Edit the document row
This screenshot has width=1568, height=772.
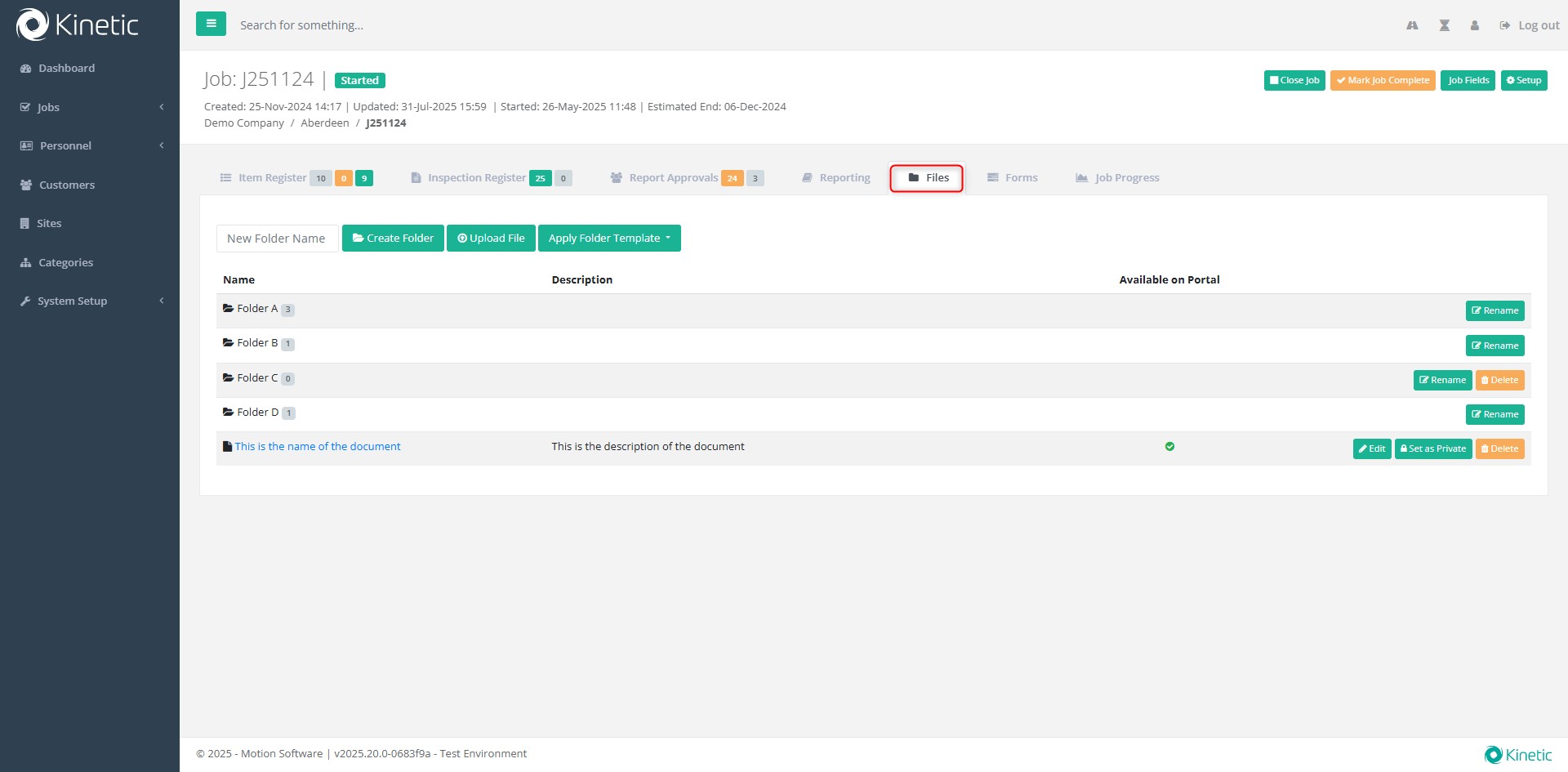[1372, 449]
